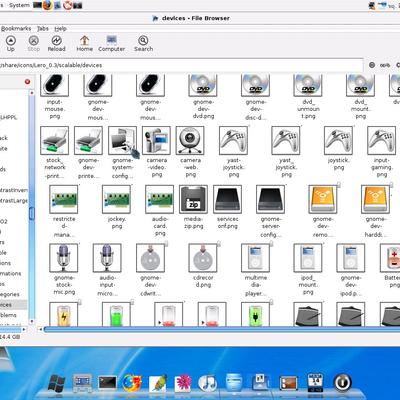Open the Tabs menu

[43, 29]
